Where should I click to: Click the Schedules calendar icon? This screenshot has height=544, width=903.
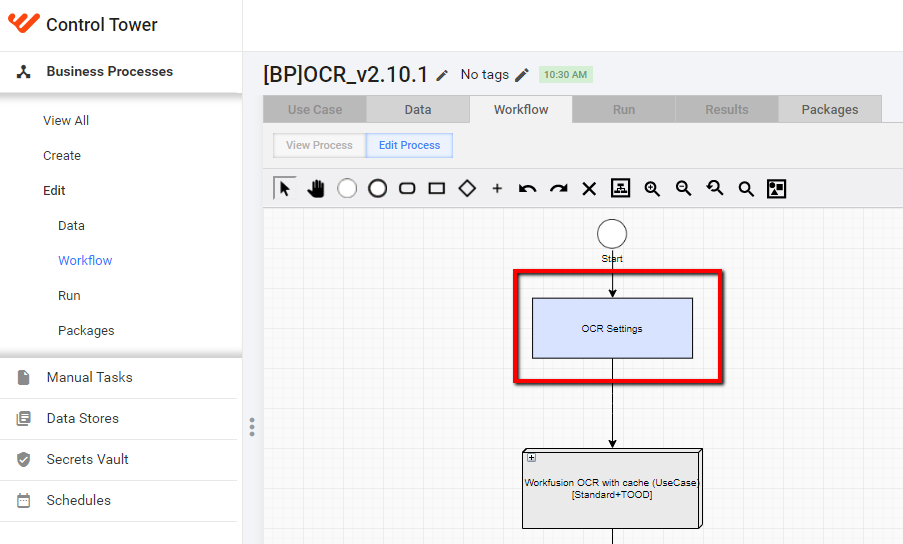coord(23,500)
